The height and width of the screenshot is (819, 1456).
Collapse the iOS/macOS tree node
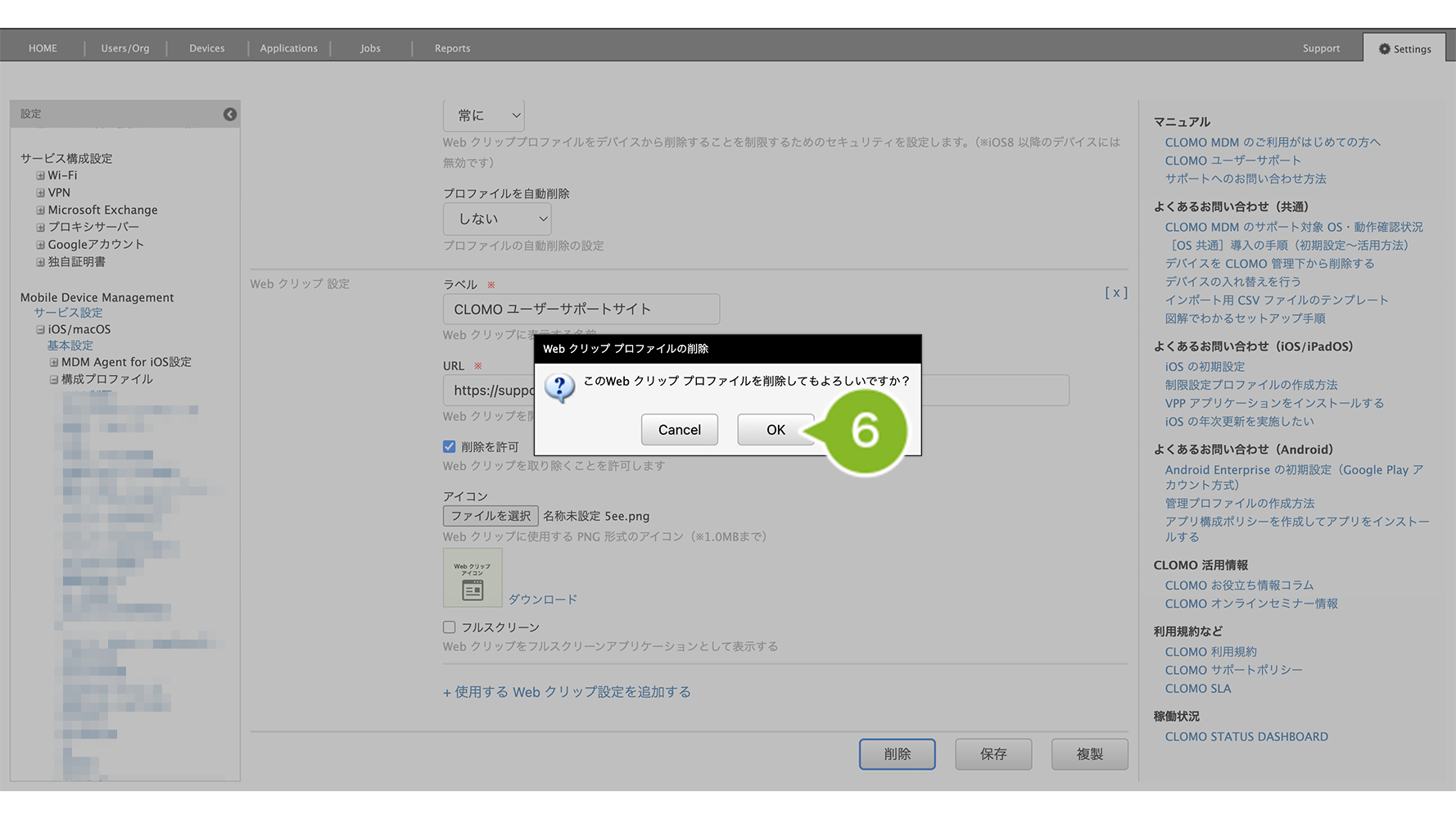(x=40, y=329)
